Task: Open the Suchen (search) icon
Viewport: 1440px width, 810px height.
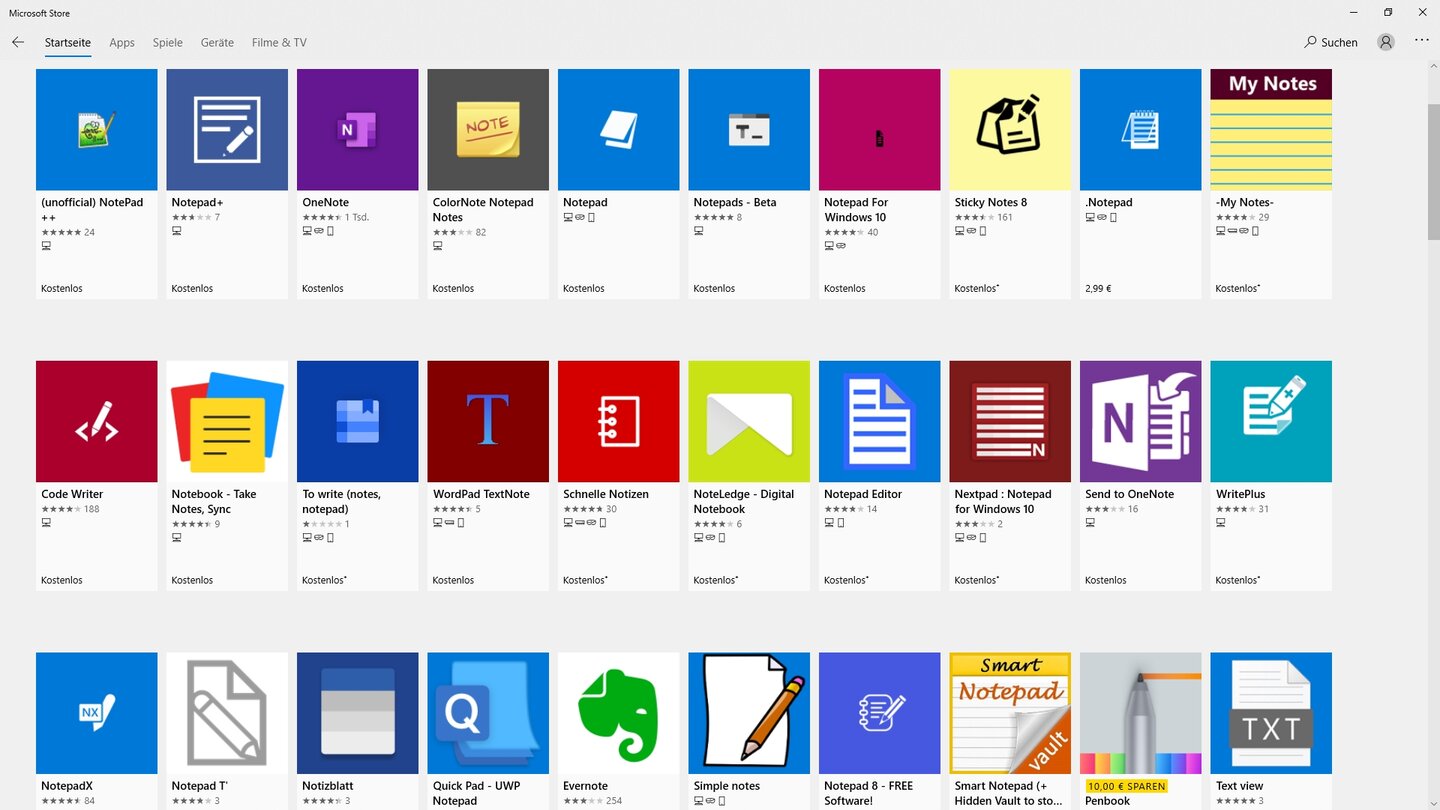Action: click(x=1331, y=42)
